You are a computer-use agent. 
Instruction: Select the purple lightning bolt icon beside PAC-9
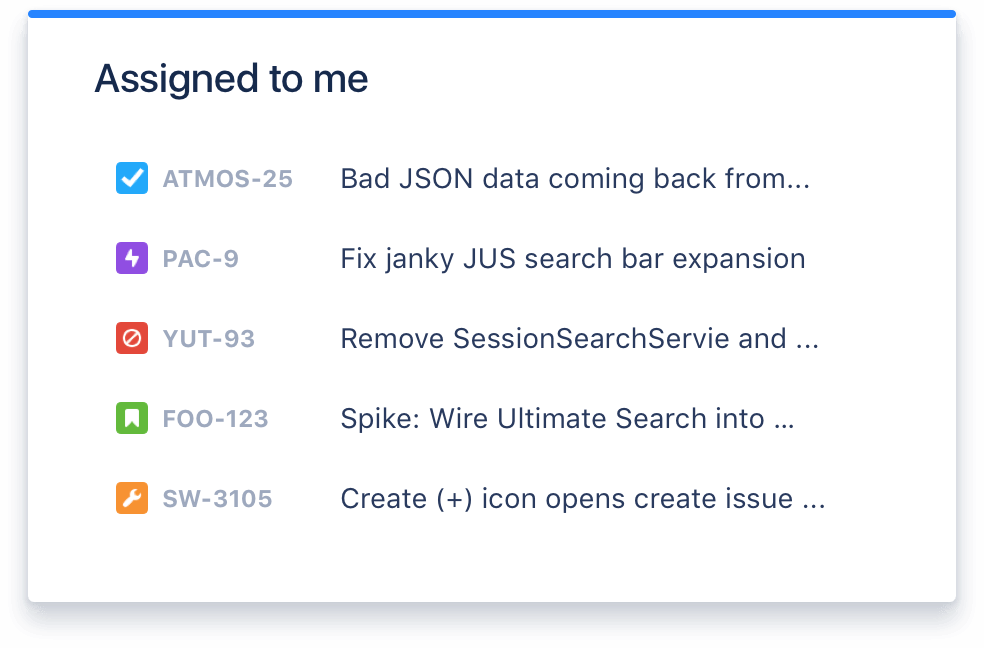coord(131,258)
